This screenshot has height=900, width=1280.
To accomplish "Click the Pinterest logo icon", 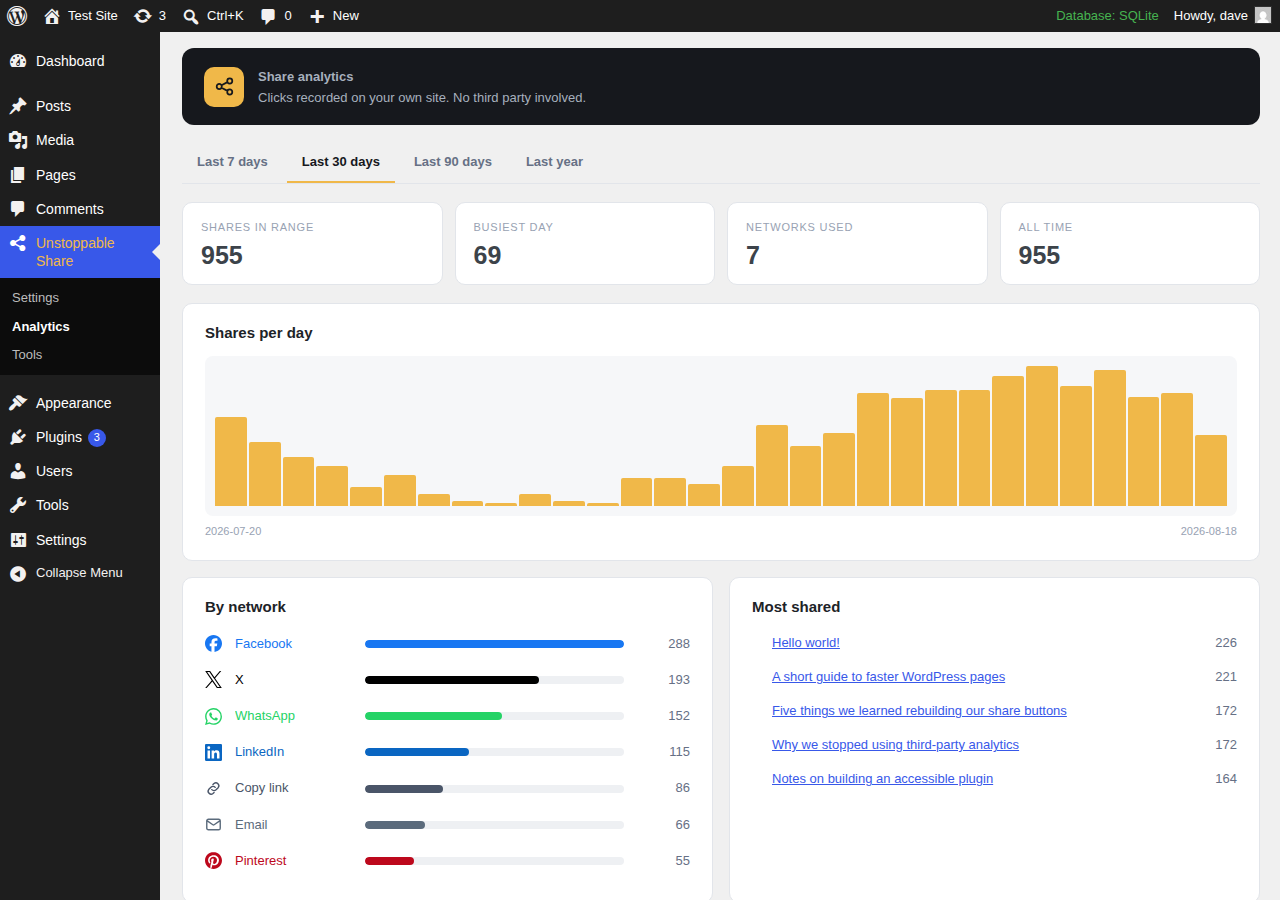I will (x=213, y=861).
